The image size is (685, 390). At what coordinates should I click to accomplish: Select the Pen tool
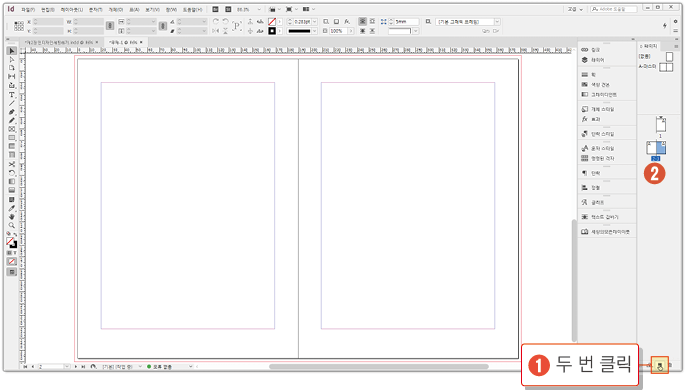[12, 112]
